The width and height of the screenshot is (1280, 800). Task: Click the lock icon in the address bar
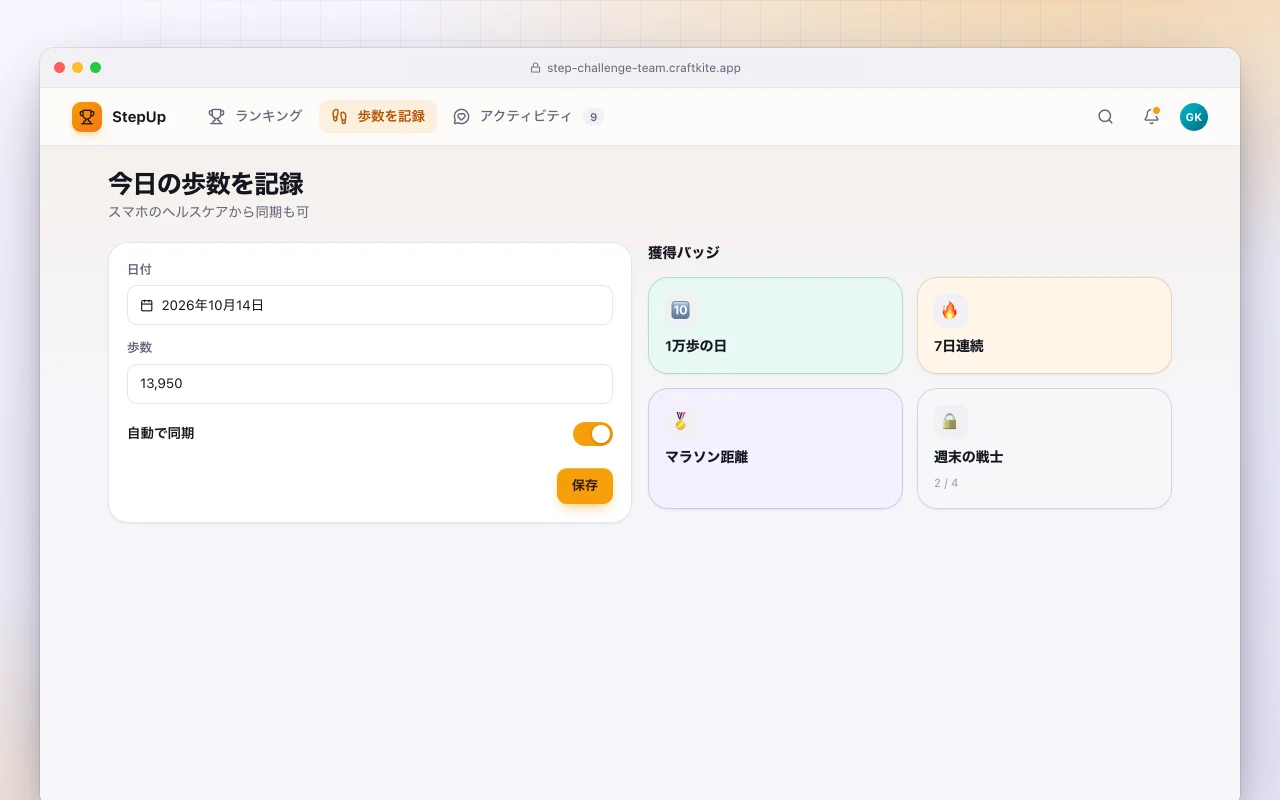(535, 68)
